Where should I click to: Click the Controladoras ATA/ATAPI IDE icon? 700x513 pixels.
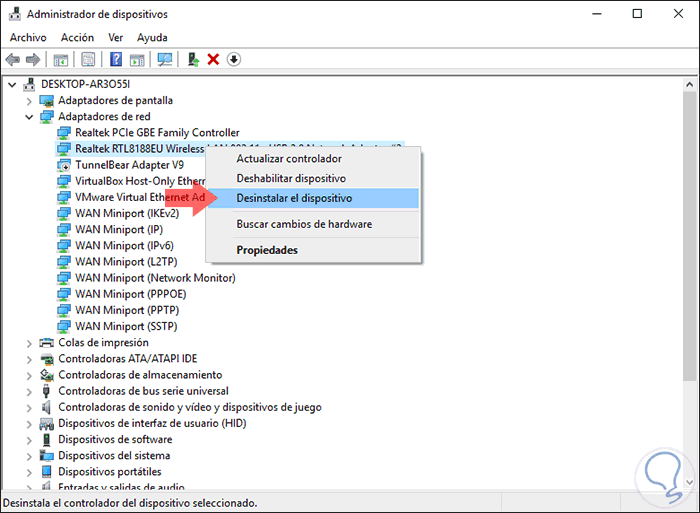tap(46, 359)
